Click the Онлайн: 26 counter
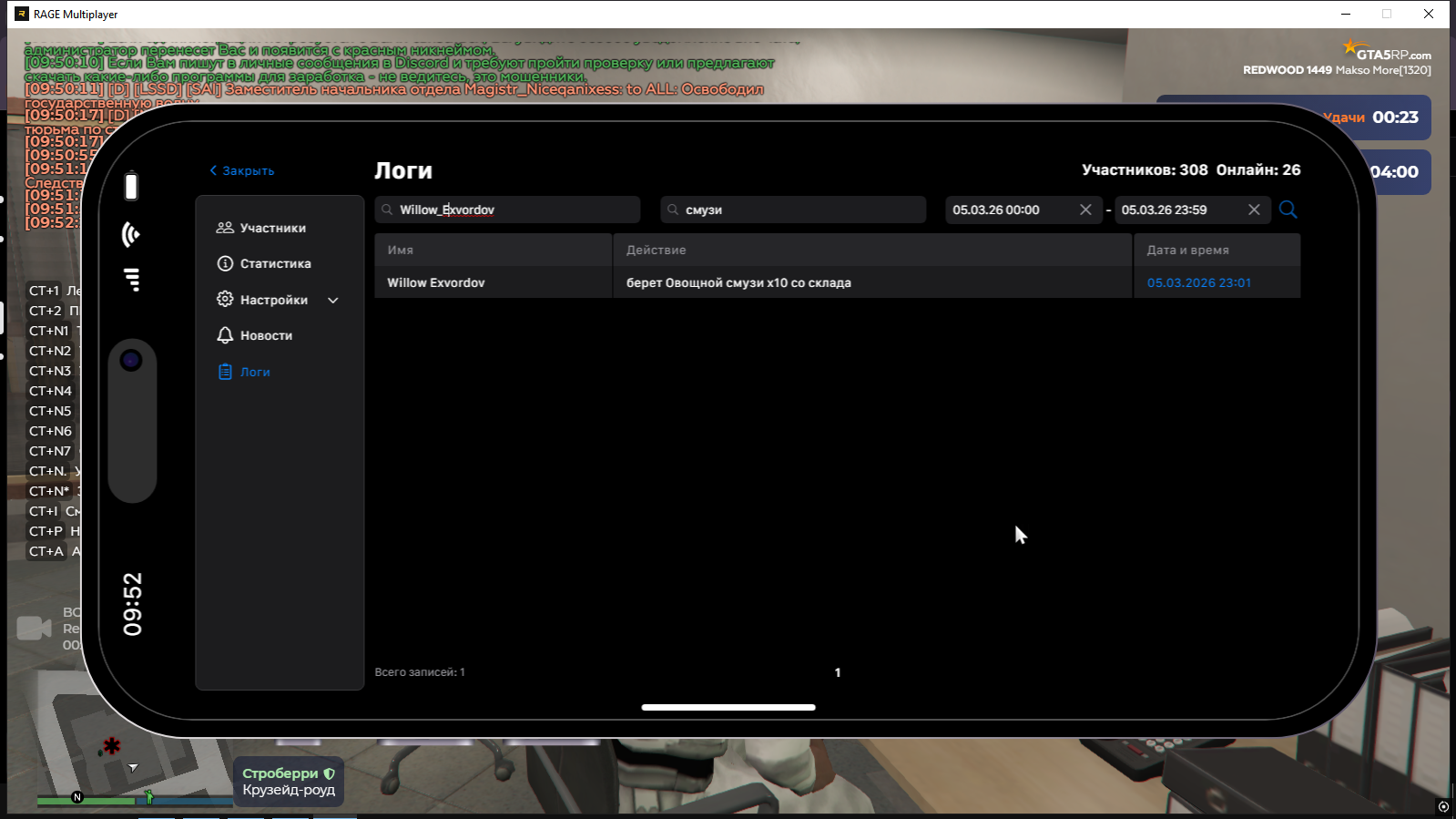This screenshot has height=819, width=1456. [1258, 169]
